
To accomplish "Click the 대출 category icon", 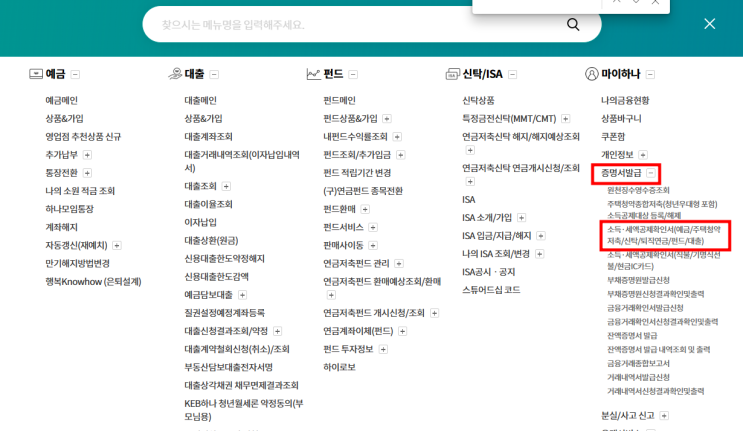I will click(x=175, y=74).
